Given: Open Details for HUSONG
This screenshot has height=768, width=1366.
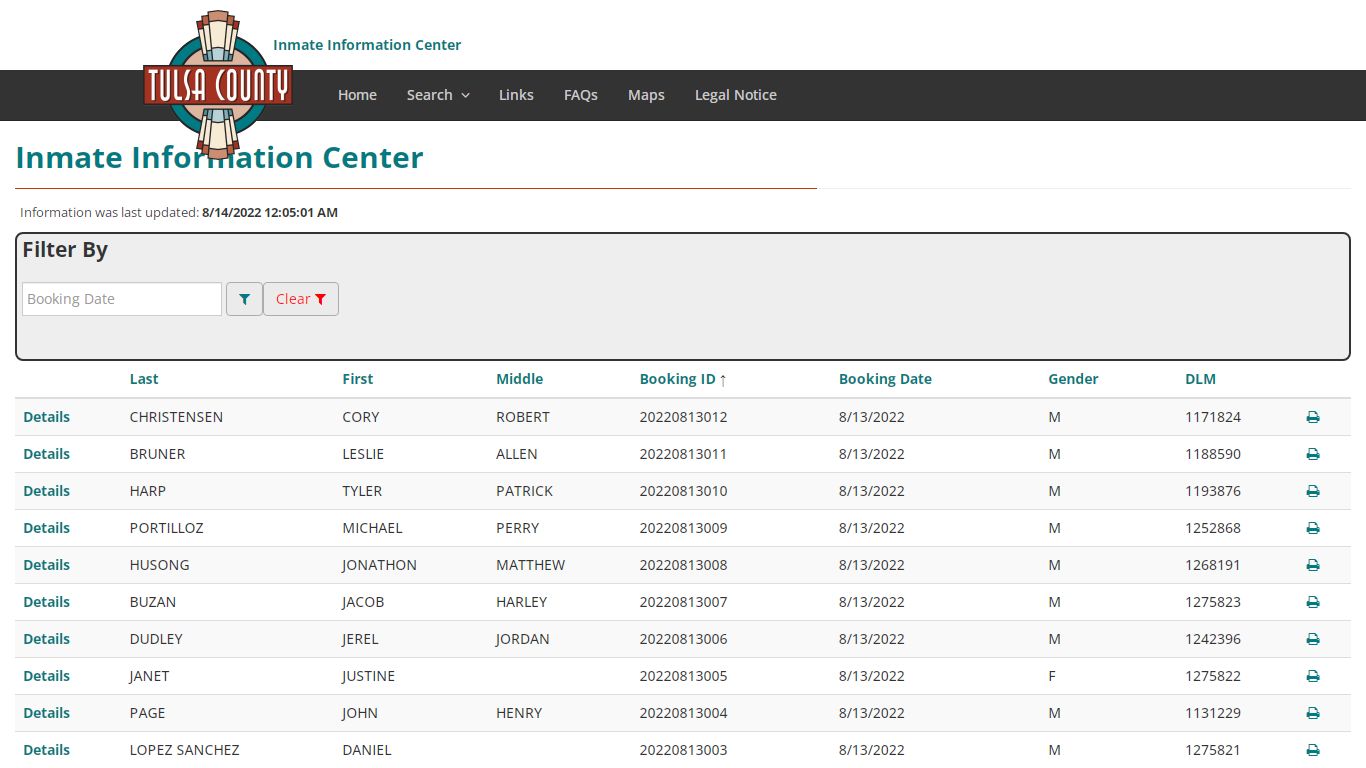Looking at the screenshot, I should 47,565.
